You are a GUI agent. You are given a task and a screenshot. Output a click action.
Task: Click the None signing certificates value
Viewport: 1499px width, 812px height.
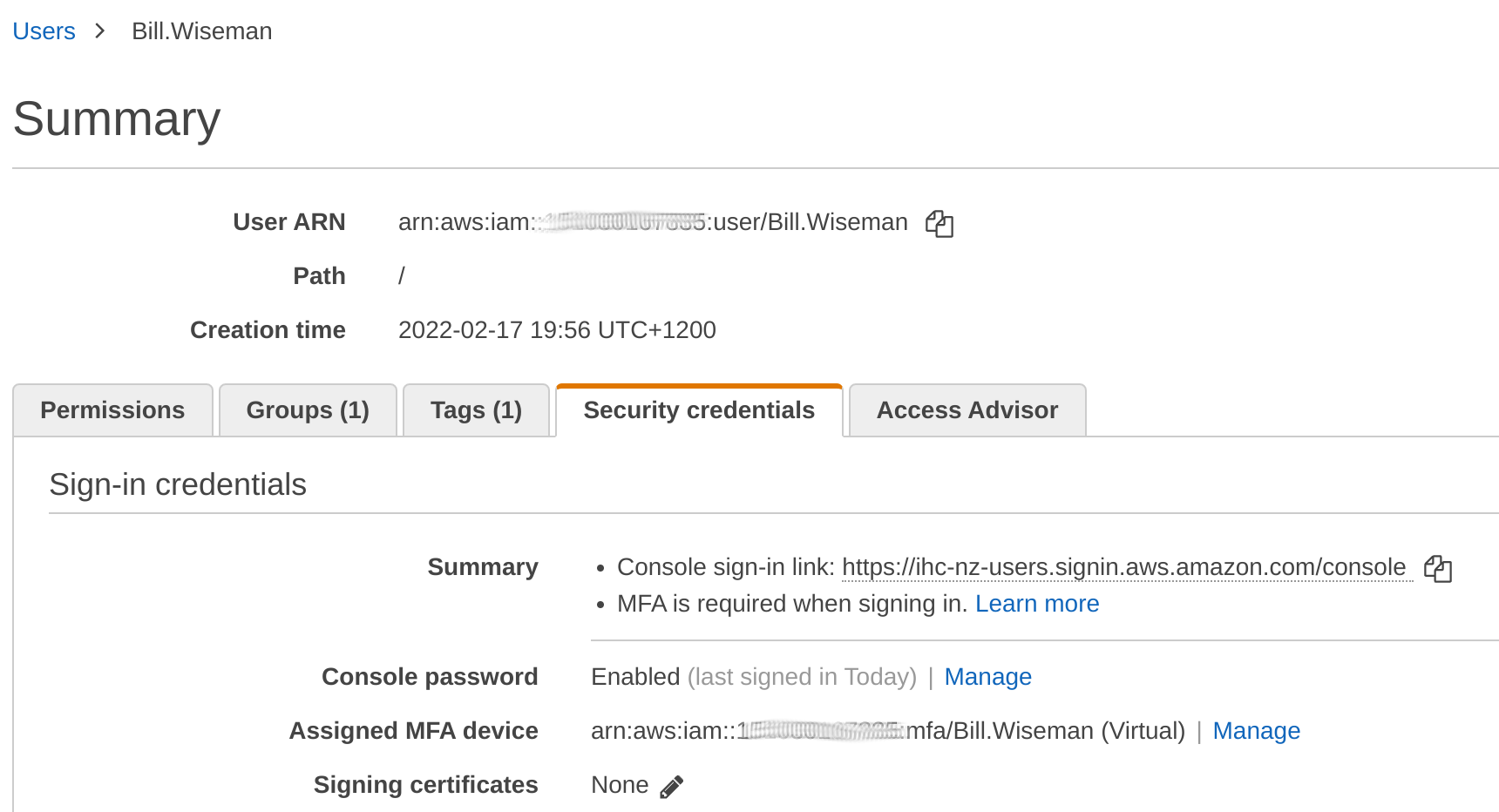click(620, 785)
